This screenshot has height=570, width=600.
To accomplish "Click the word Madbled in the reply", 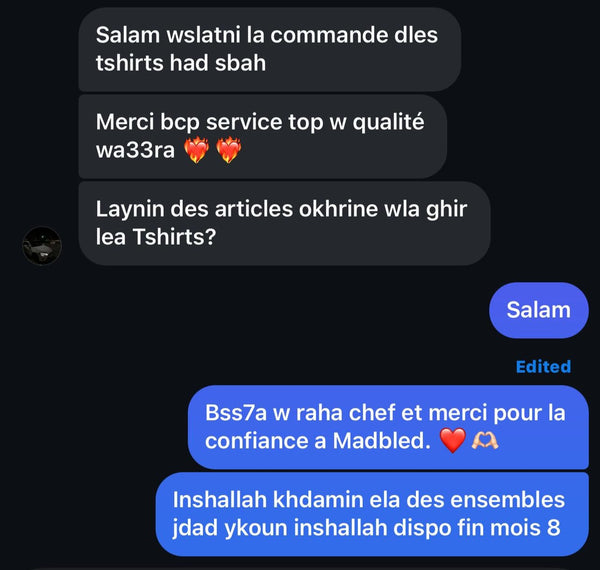I will pyautogui.click(x=382, y=441).
